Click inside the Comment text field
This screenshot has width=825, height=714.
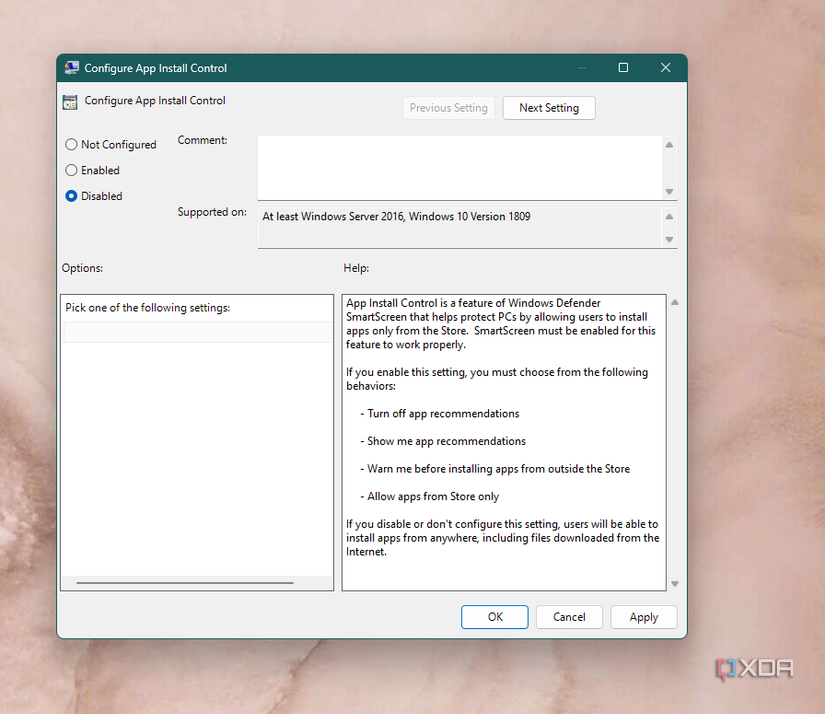tap(458, 168)
